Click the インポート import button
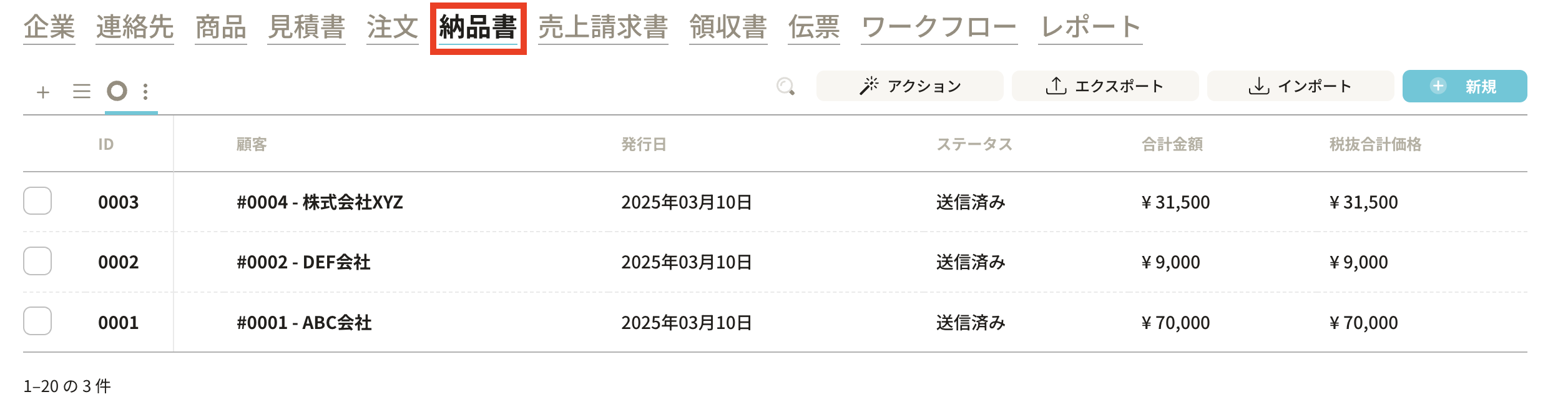The height and width of the screenshot is (417, 1568). pos(1300,86)
